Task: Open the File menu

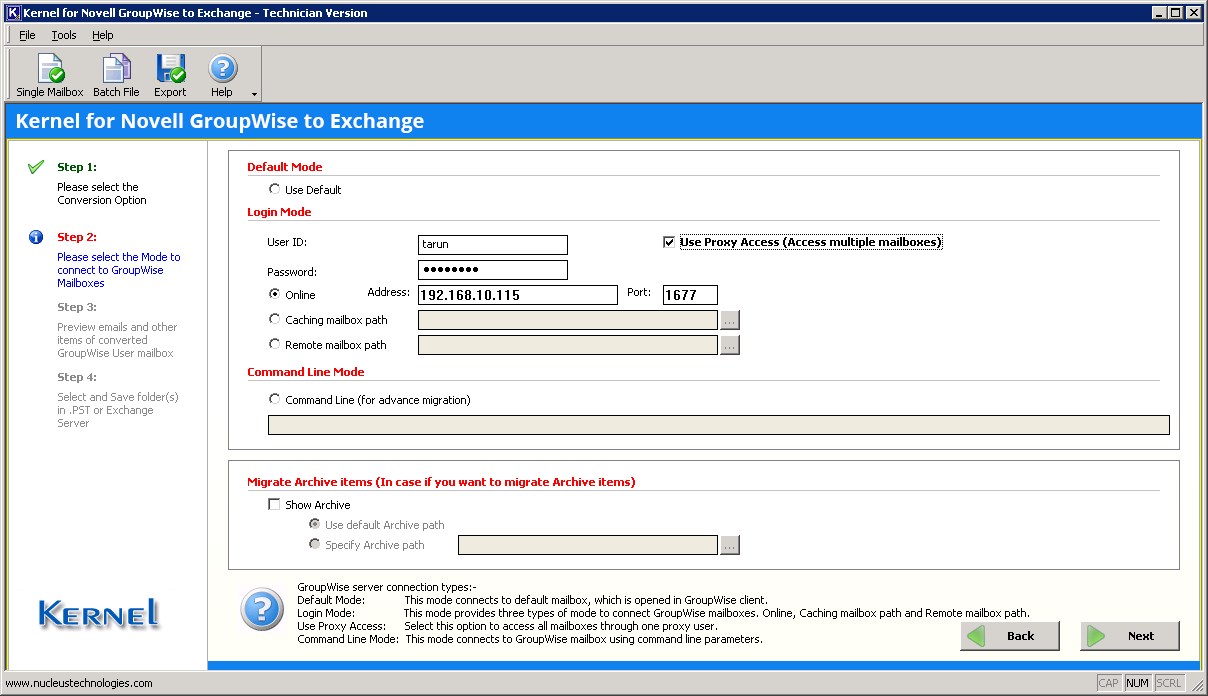Action: (x=27, y=35)
